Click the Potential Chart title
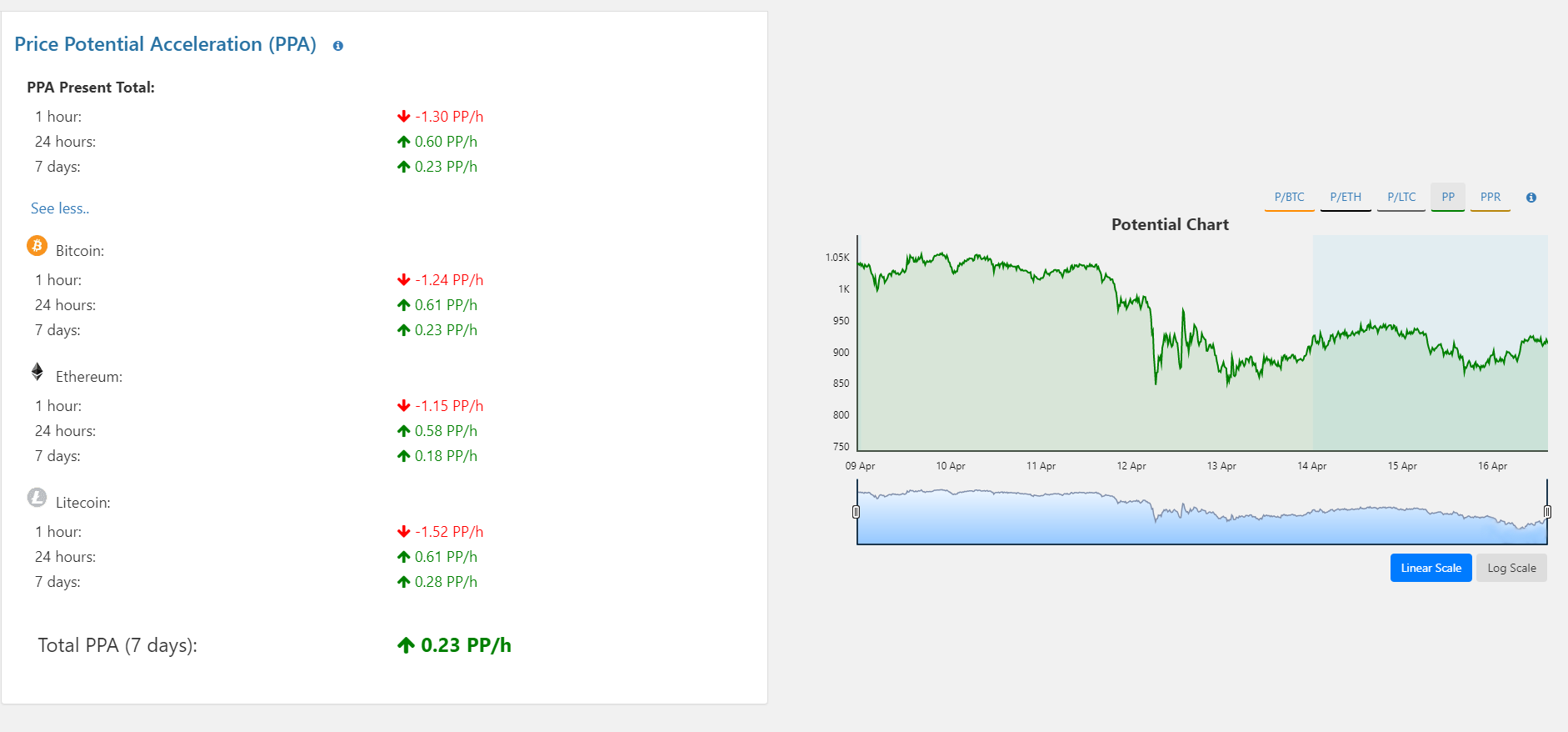The width and height of the screenshot is (1568, 732). tap(1170, 224)
